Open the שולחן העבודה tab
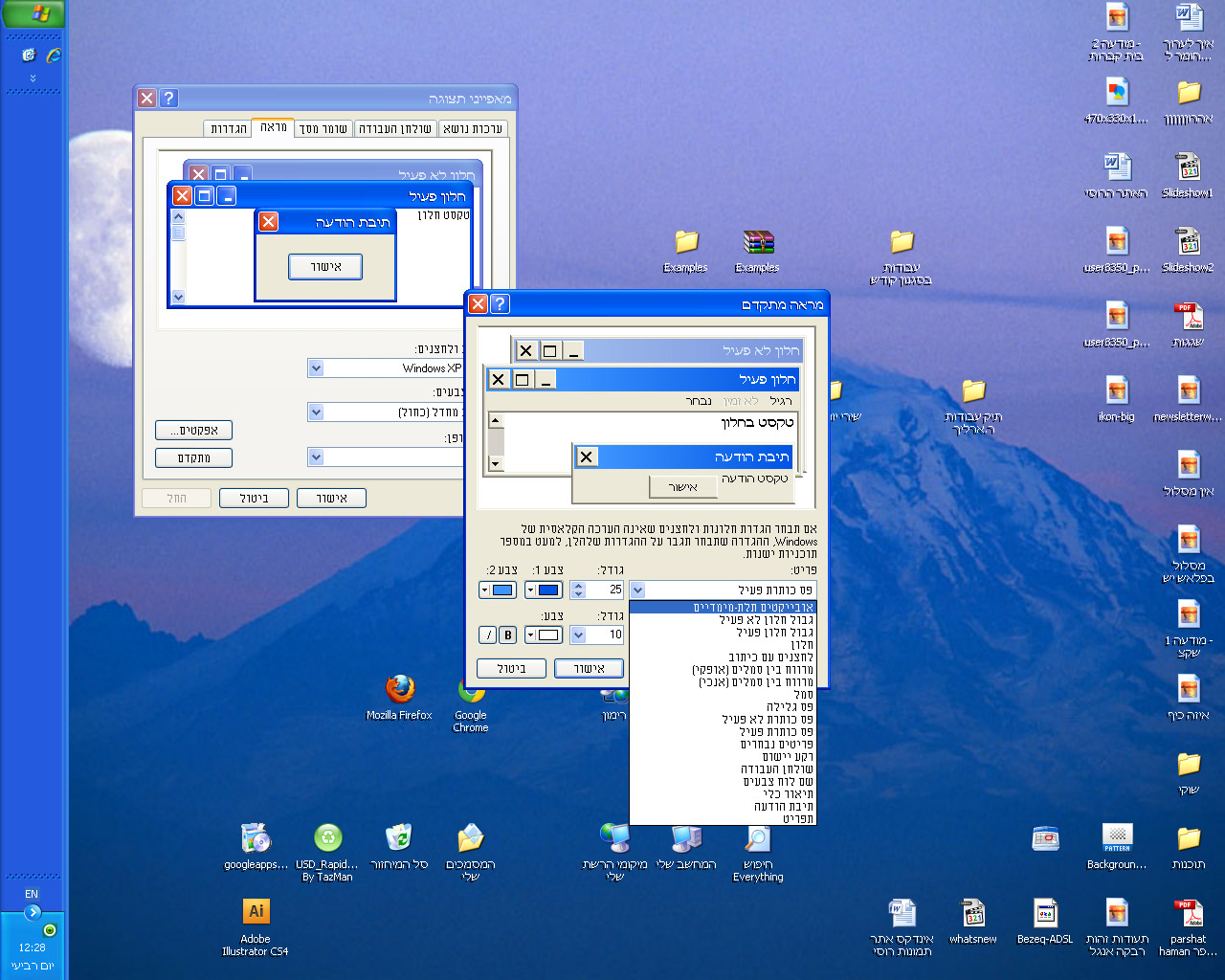 click(395, 128)
